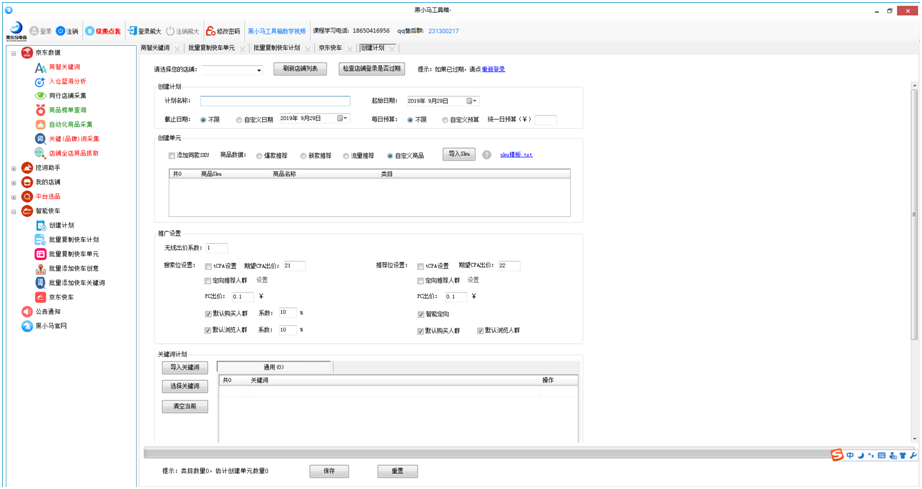
Task: Select 自定义日期 radio for 截止日期
Action: click(239, 120)
